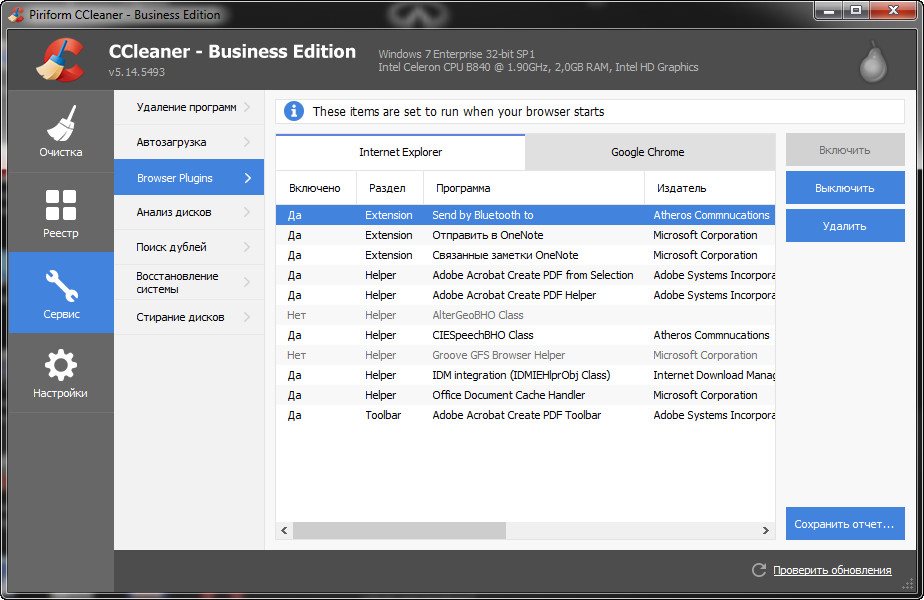Sort by the Программа column header
This screenshot has height=600, width=924.
click(533, 188)
